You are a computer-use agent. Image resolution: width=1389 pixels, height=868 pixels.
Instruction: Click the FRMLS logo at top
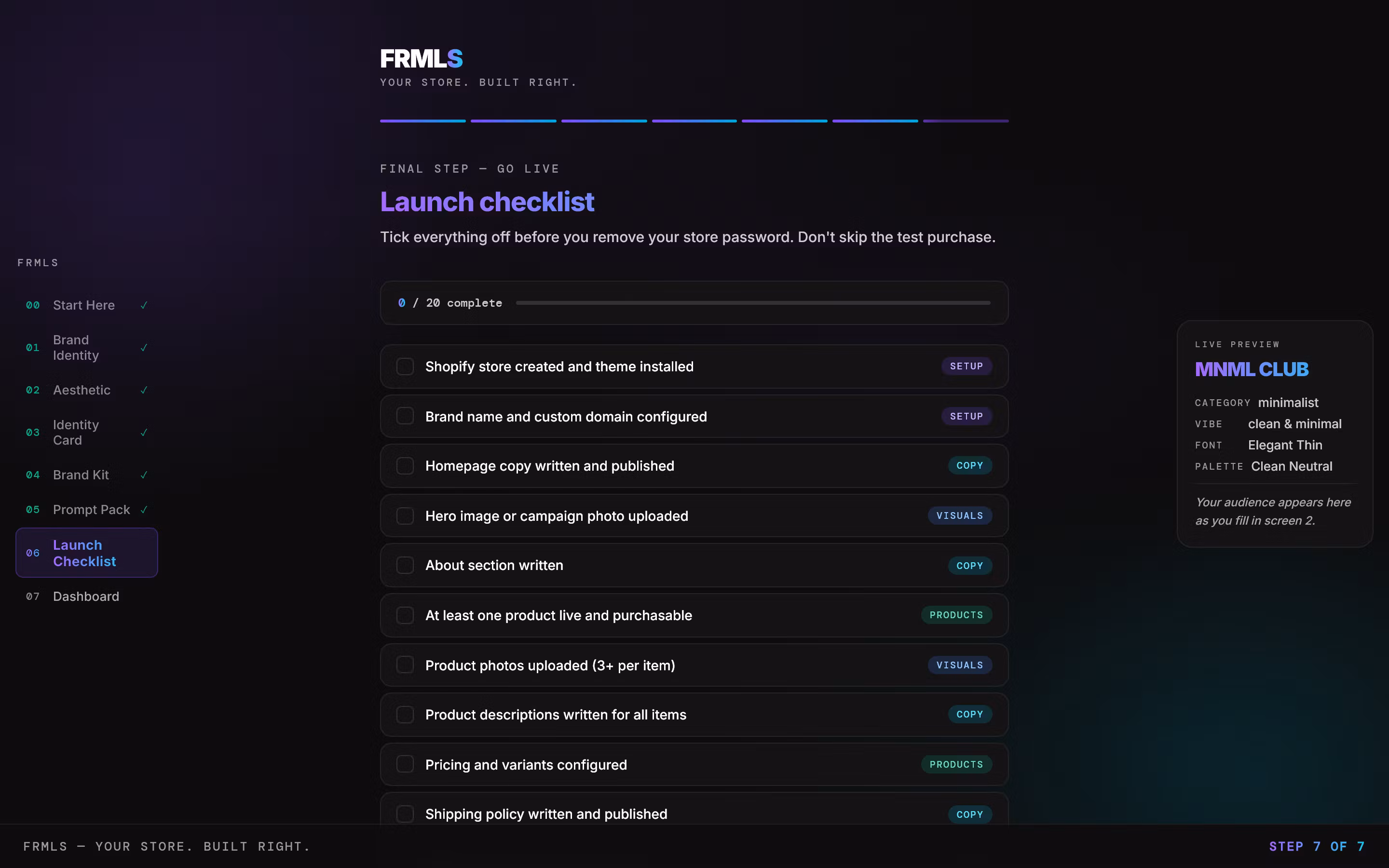(x=422, y=58)
